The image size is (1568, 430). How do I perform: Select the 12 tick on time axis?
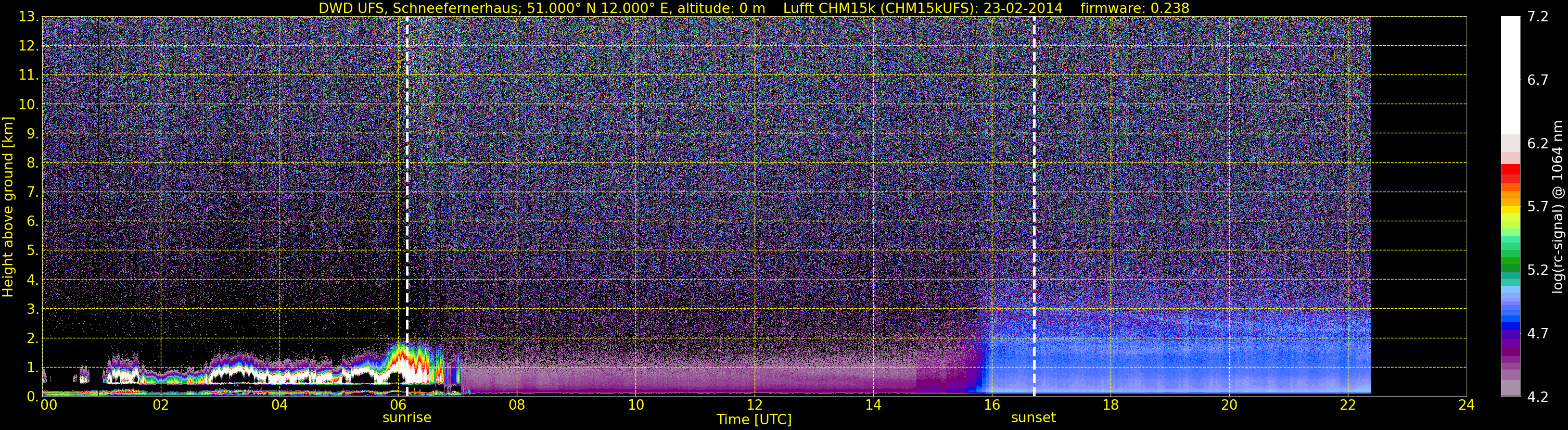point(754,405)
